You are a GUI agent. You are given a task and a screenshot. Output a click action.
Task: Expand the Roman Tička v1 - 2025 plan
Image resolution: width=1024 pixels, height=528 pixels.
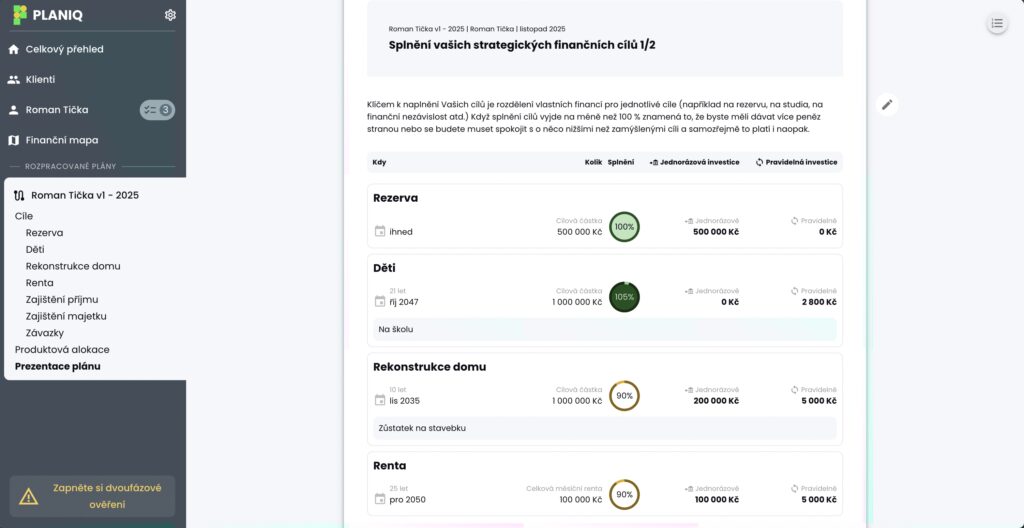point(84,195)
